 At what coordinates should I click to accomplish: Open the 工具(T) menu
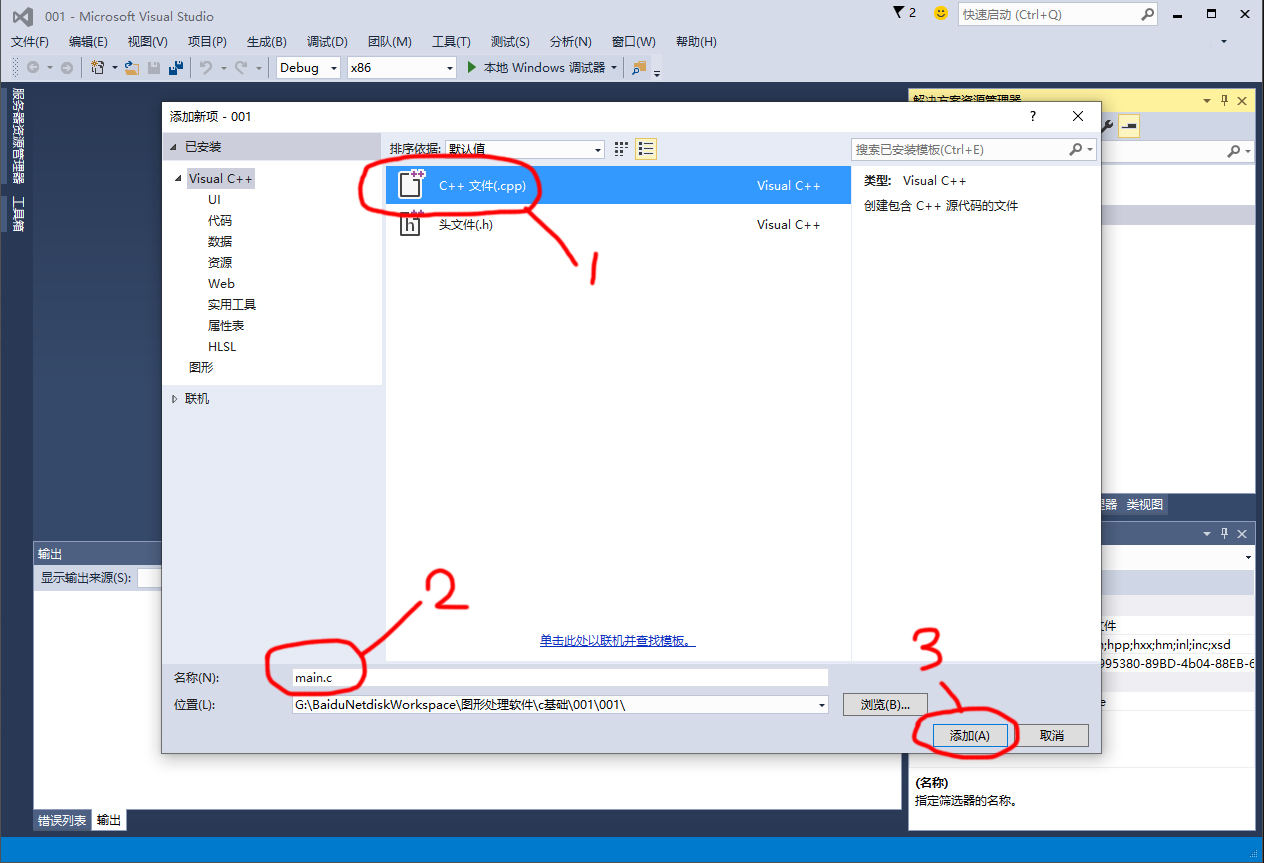[451, 41]
